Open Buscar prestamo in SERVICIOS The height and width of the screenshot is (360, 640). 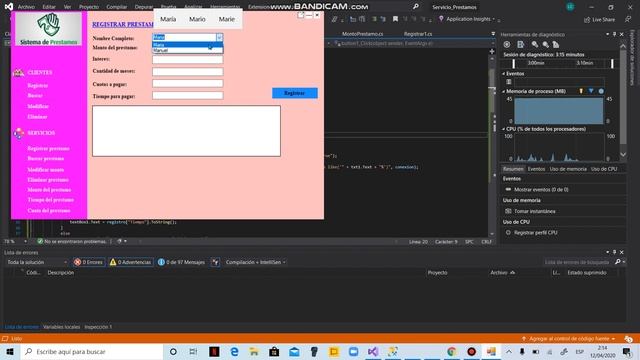46,158
